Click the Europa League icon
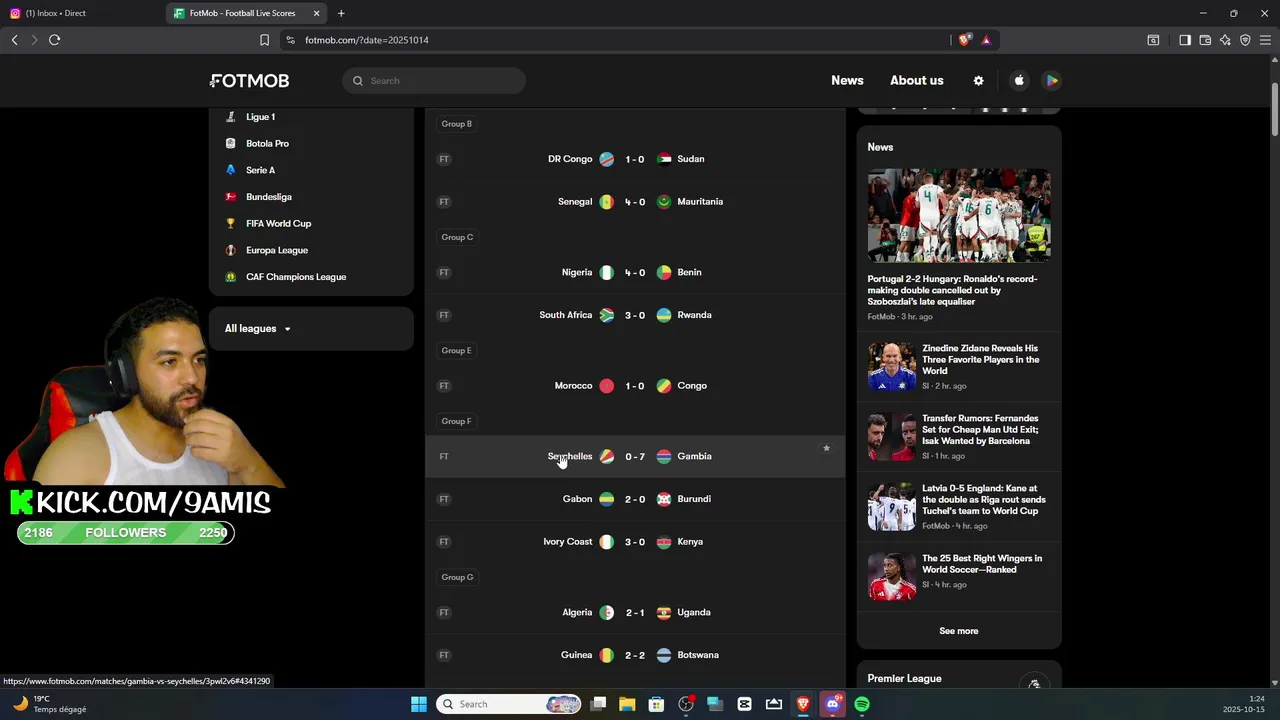 (x=231, y=250)
